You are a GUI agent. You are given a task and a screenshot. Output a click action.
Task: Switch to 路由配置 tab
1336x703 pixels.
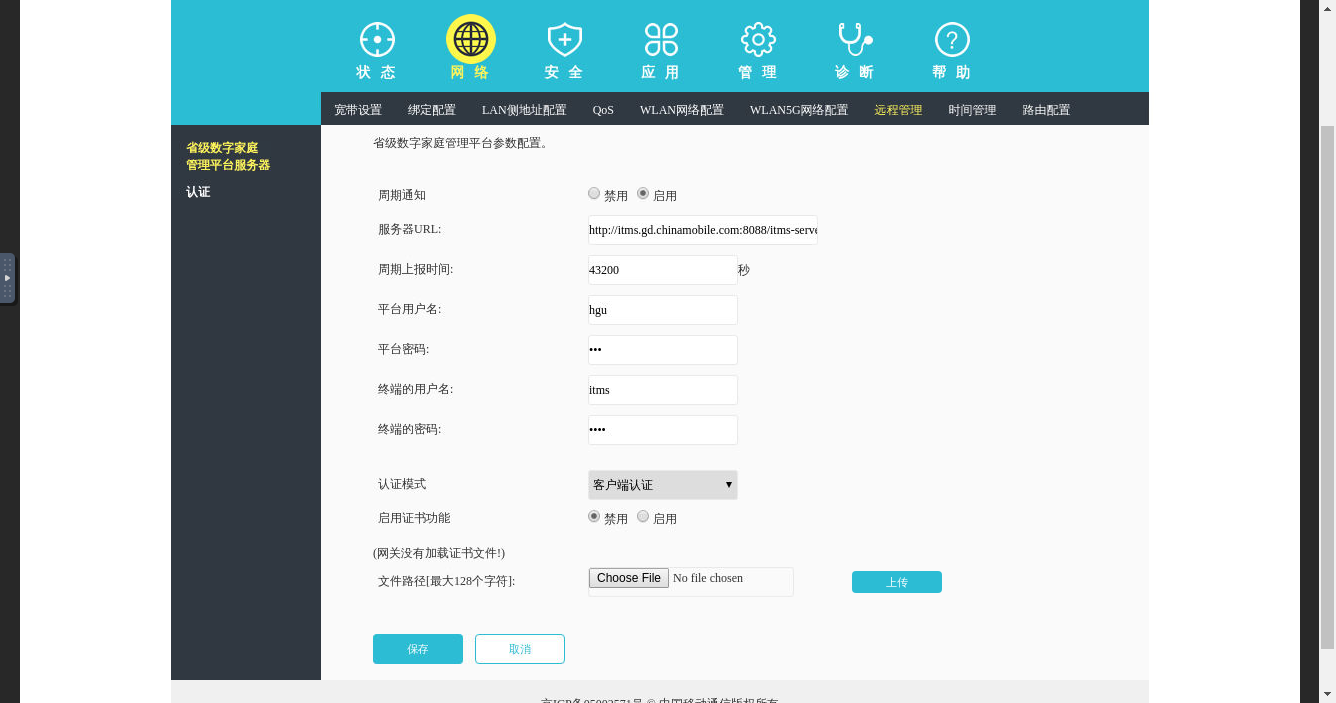pyautogui.click(x=1046, y=110)
